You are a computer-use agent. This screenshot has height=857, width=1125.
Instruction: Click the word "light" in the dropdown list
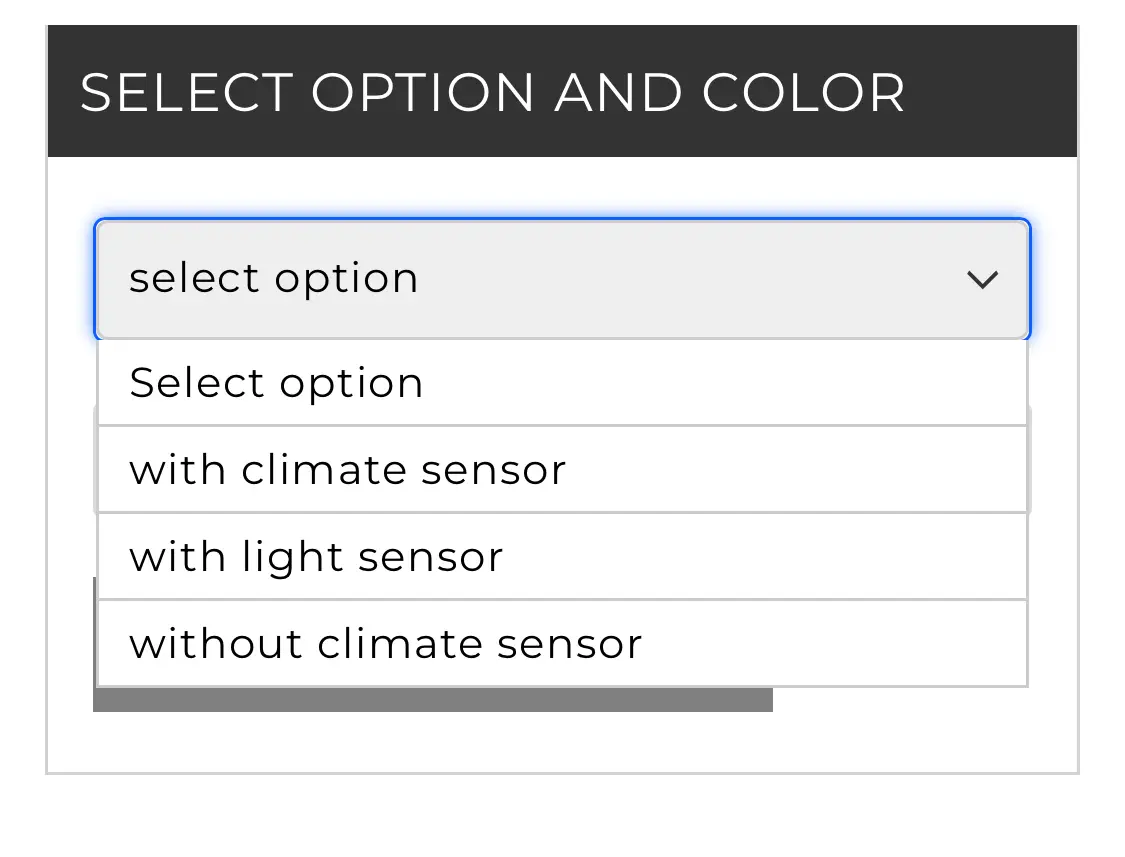293,558
